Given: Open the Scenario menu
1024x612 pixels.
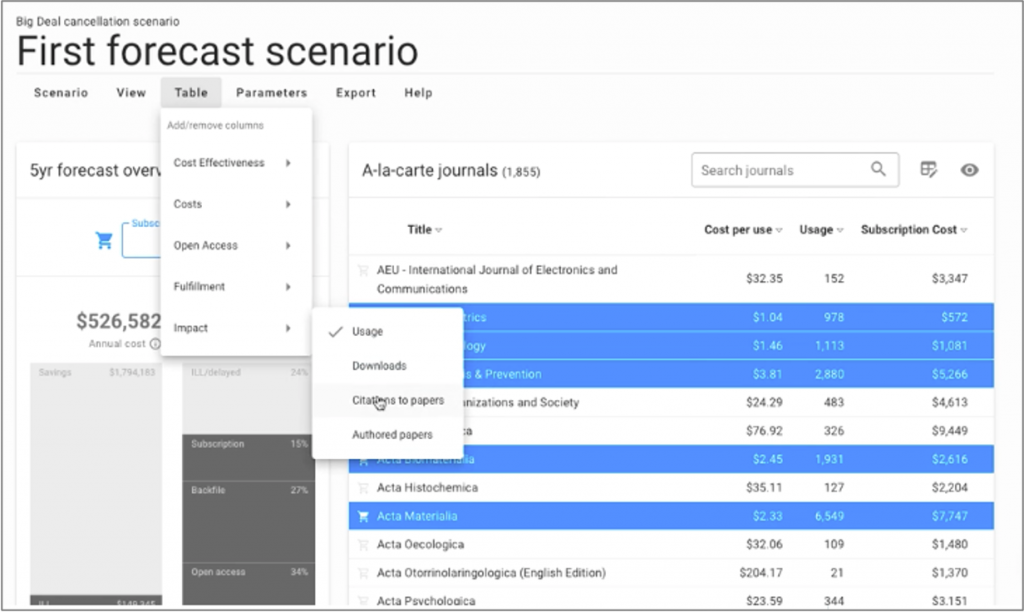Looking at the screenshot, I should pos(61,93).
